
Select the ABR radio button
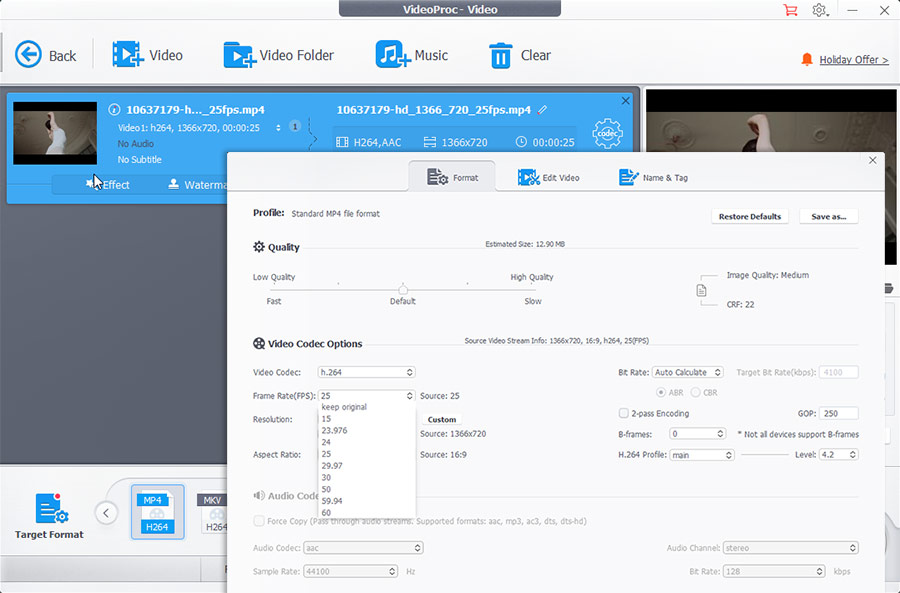(661, 393)
